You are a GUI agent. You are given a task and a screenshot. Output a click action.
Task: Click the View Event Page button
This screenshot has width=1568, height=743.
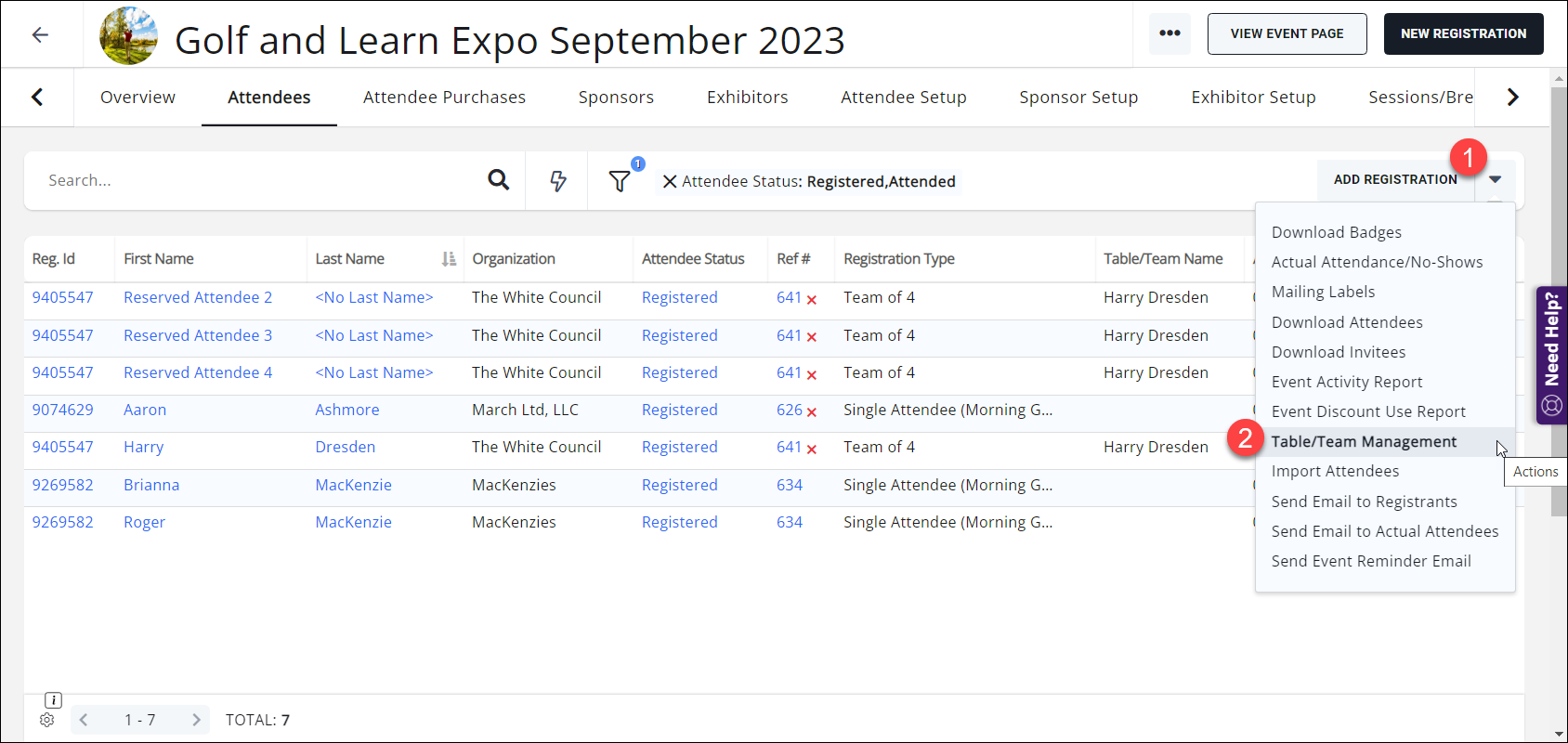1287,34
